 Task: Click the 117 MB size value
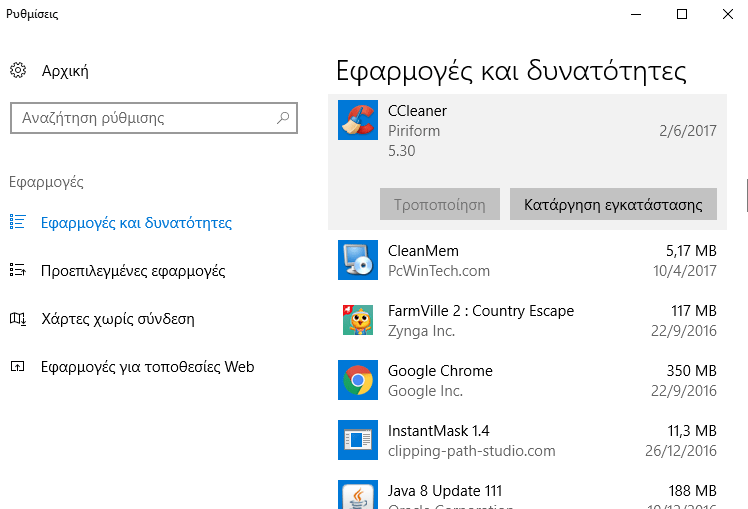(694, 311)
